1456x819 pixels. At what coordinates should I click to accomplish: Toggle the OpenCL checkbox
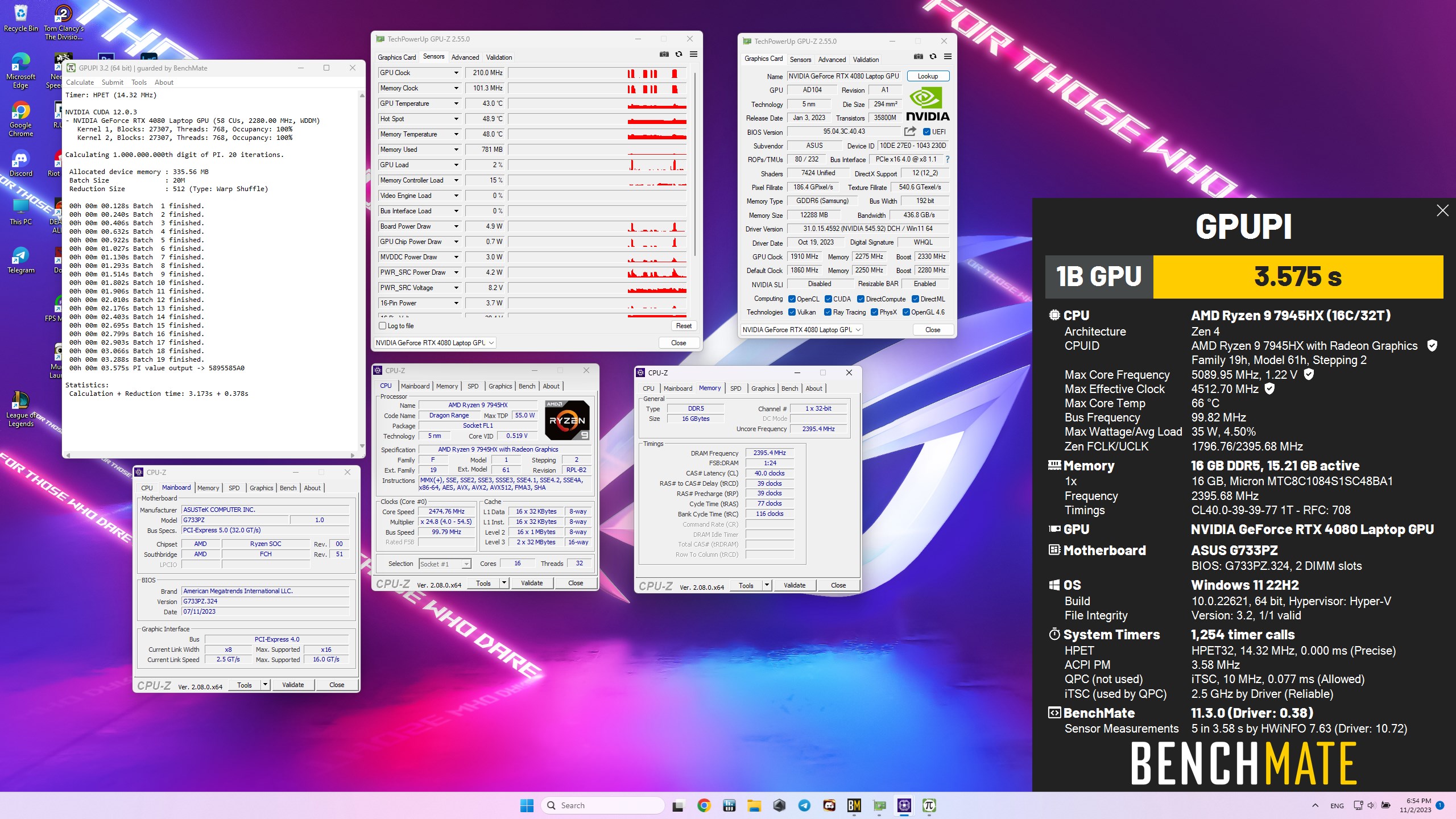coord(792,299)
